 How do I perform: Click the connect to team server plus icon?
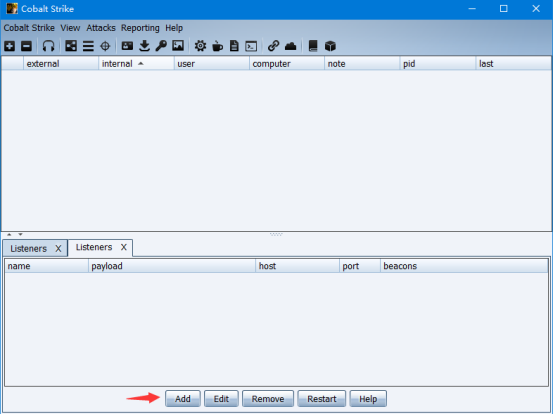(x=10, y=46)
